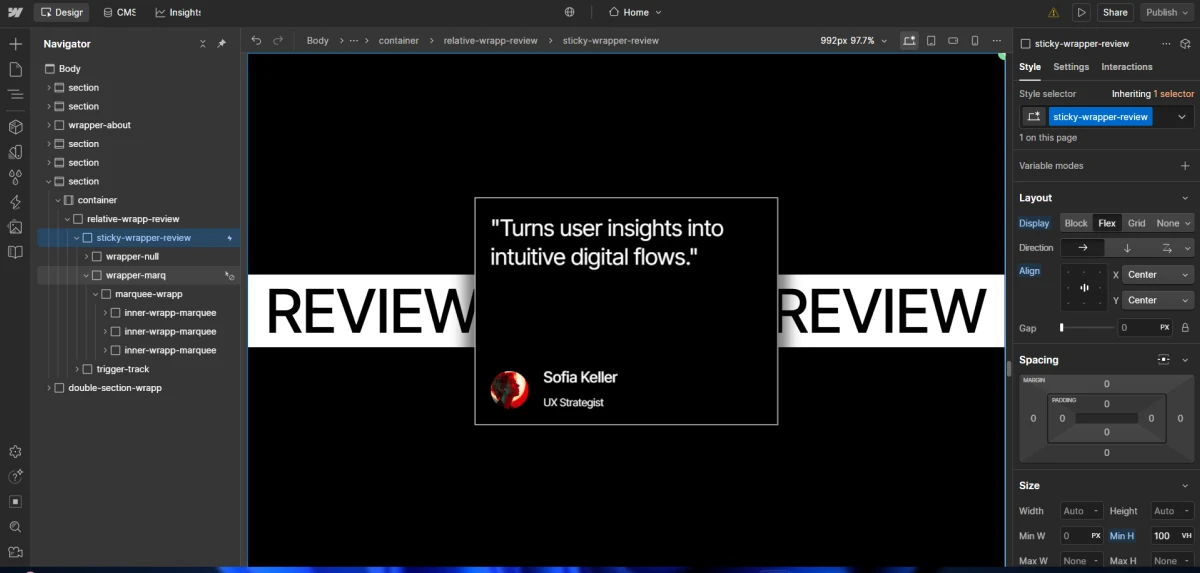The height and width of the screenshot is (573, 1200).
Task: Pin the Navigator panel
Action: [222, 44]
